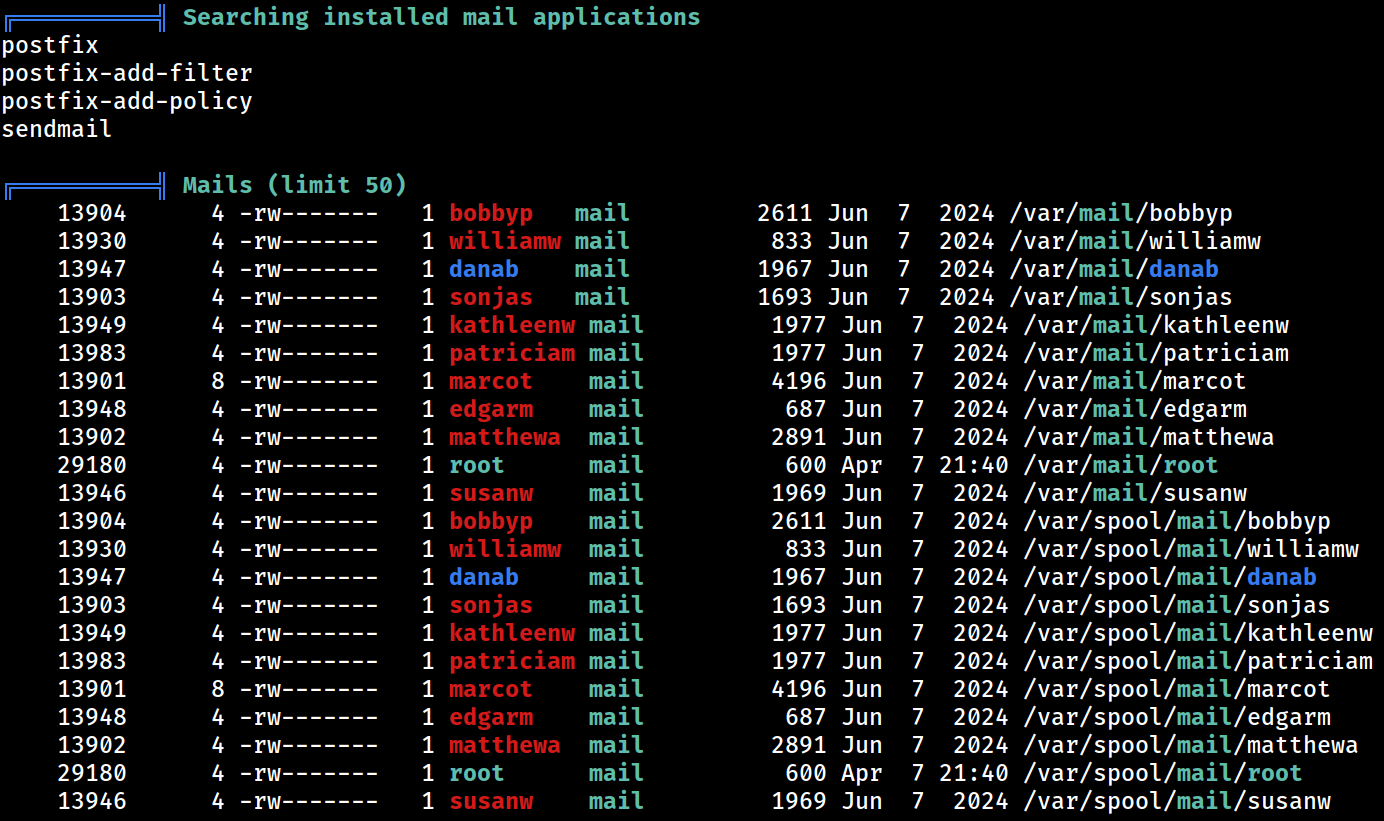Image resolution: width=1384 pixels, height=821 pixels.
Task: Click red owner susanw in /var/spool/mail/susanw row
Action: point(491,801)
